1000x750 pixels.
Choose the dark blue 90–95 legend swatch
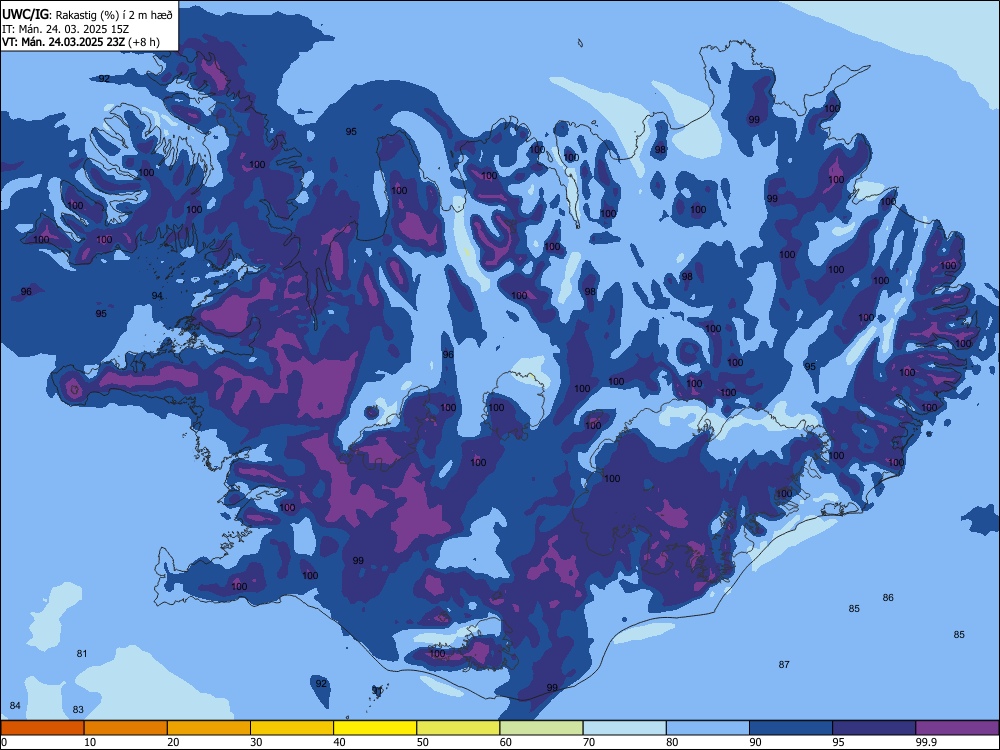pyautogui.click(x=791, y=728)
